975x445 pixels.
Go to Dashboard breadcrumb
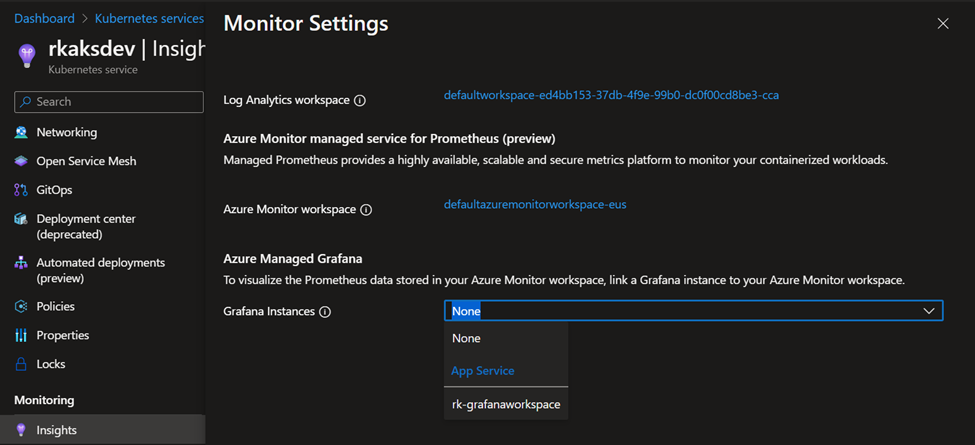(44, 18)
